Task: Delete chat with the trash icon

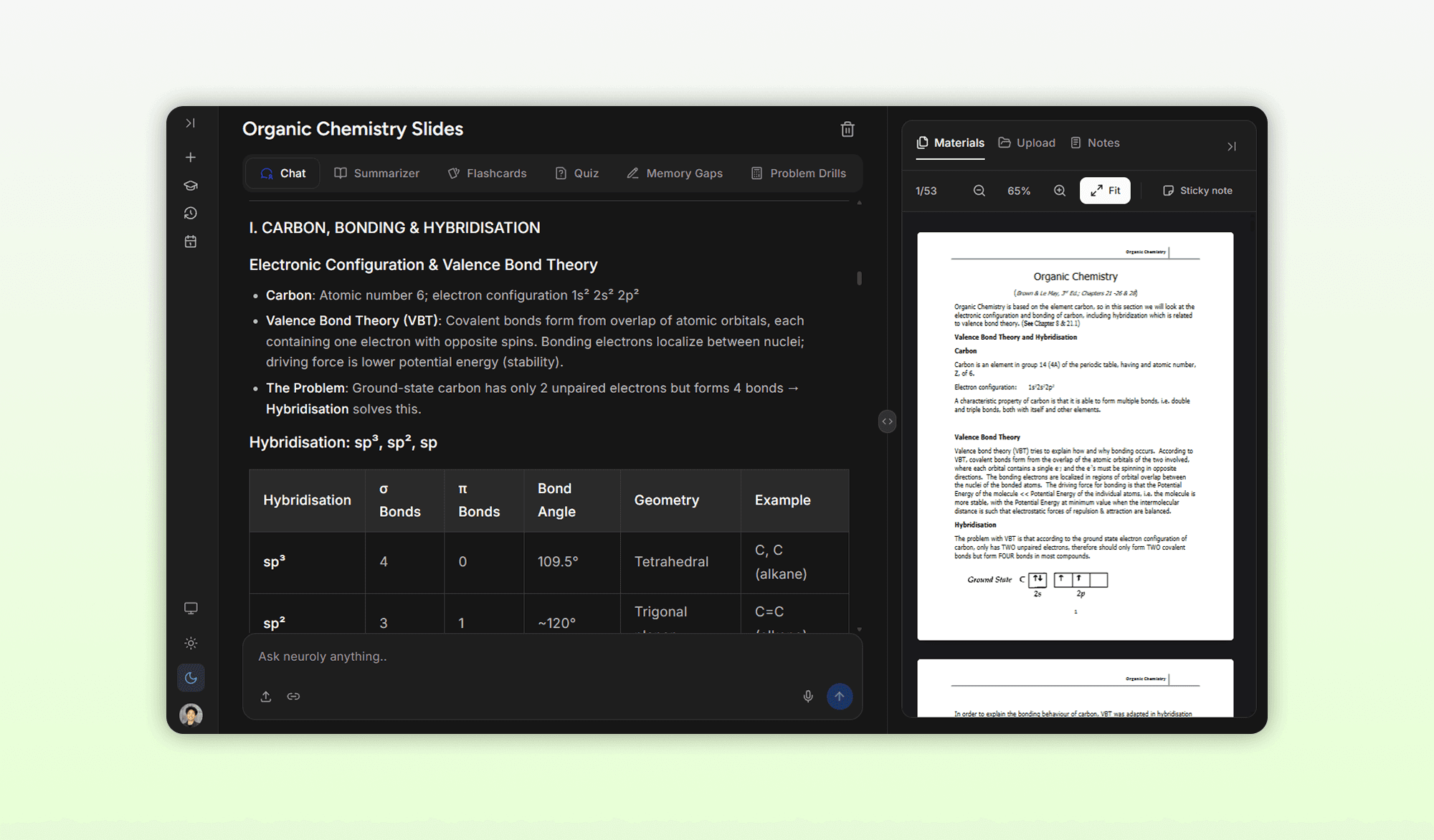Action: [x=847, y=129]
